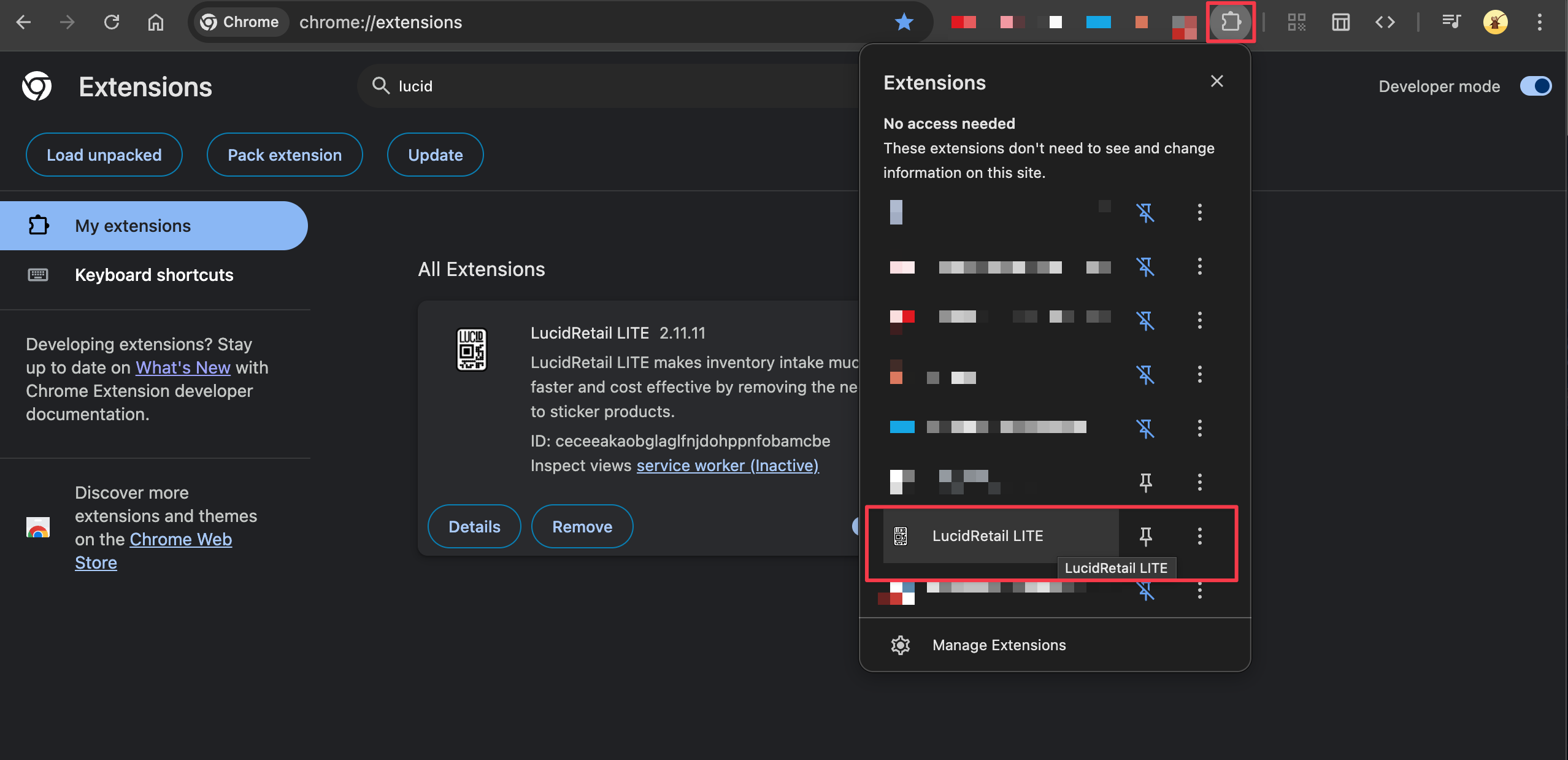Click the Extensions puzzle icon in the toolbar
1568x760 pixels.
tap(1230, 22)
